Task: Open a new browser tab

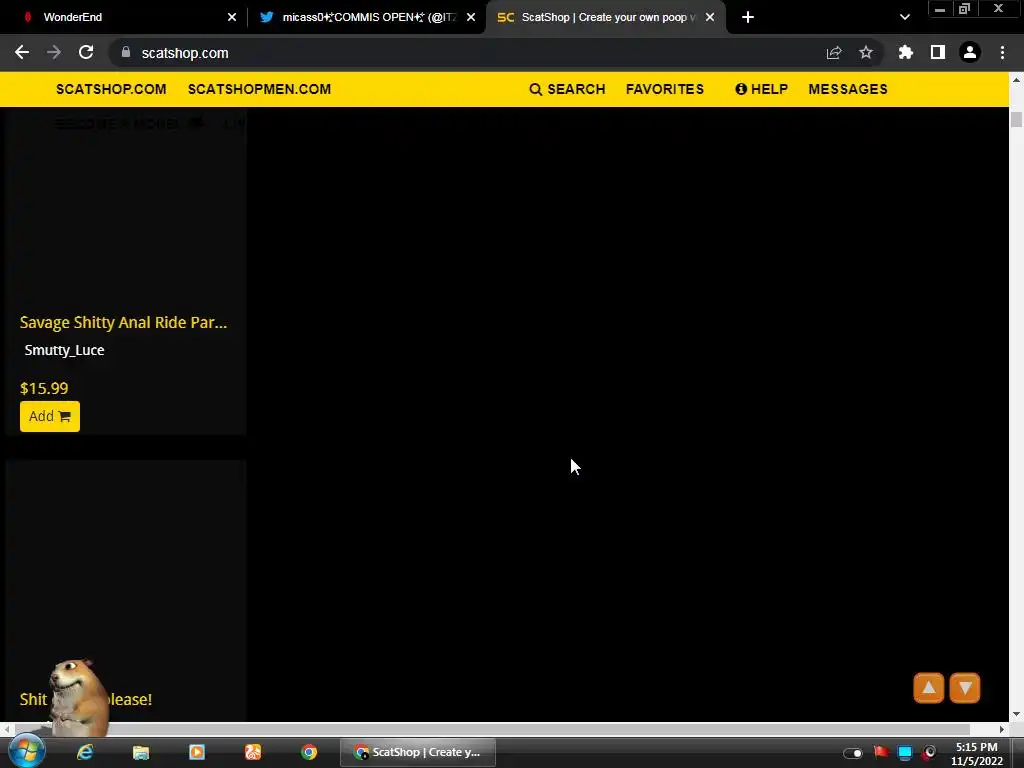Action: [x=748, y=17]
